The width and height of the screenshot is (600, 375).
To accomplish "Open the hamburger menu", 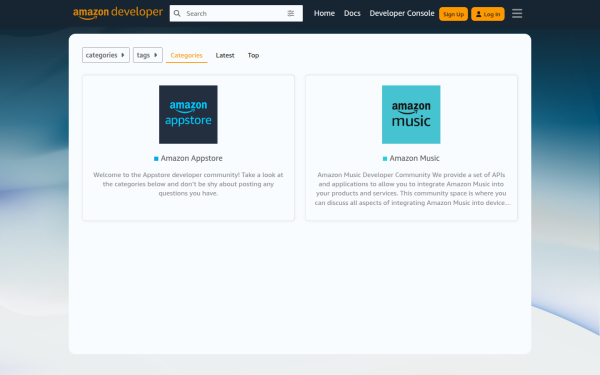I will tap(517, 13).
